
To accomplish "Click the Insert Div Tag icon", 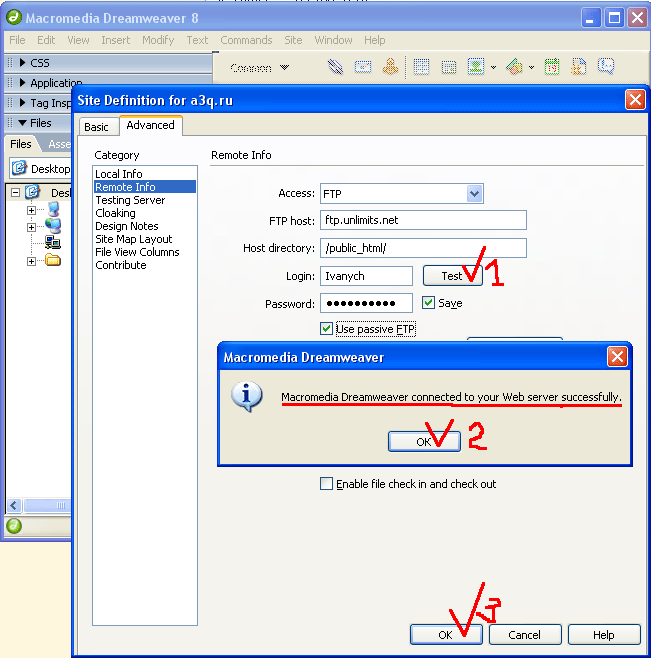I will click(449, 67).
